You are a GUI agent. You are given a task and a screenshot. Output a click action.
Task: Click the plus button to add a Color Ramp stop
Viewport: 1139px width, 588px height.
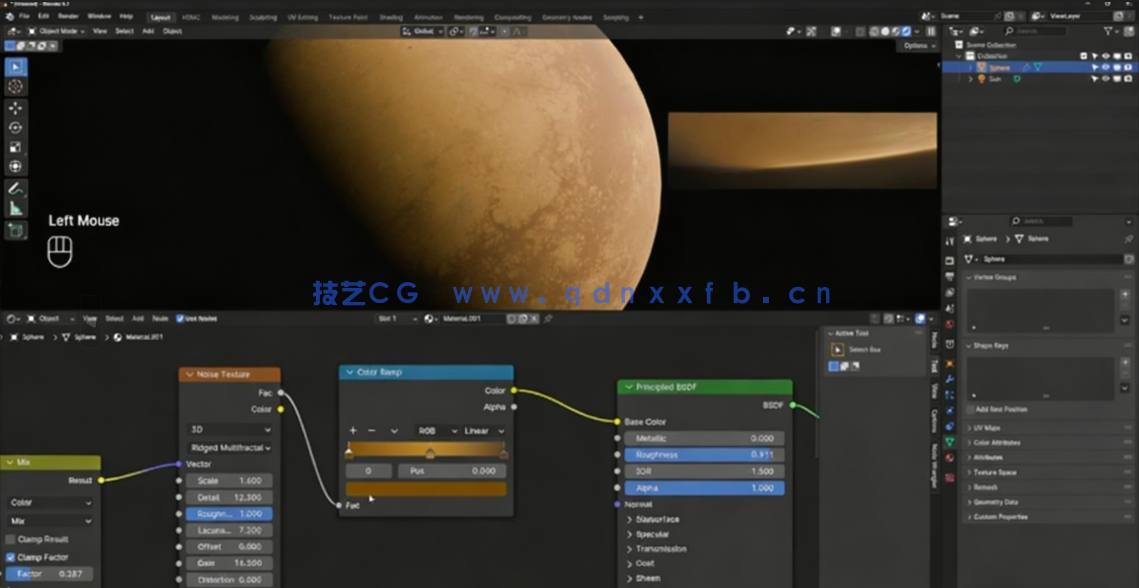(353, 430)
